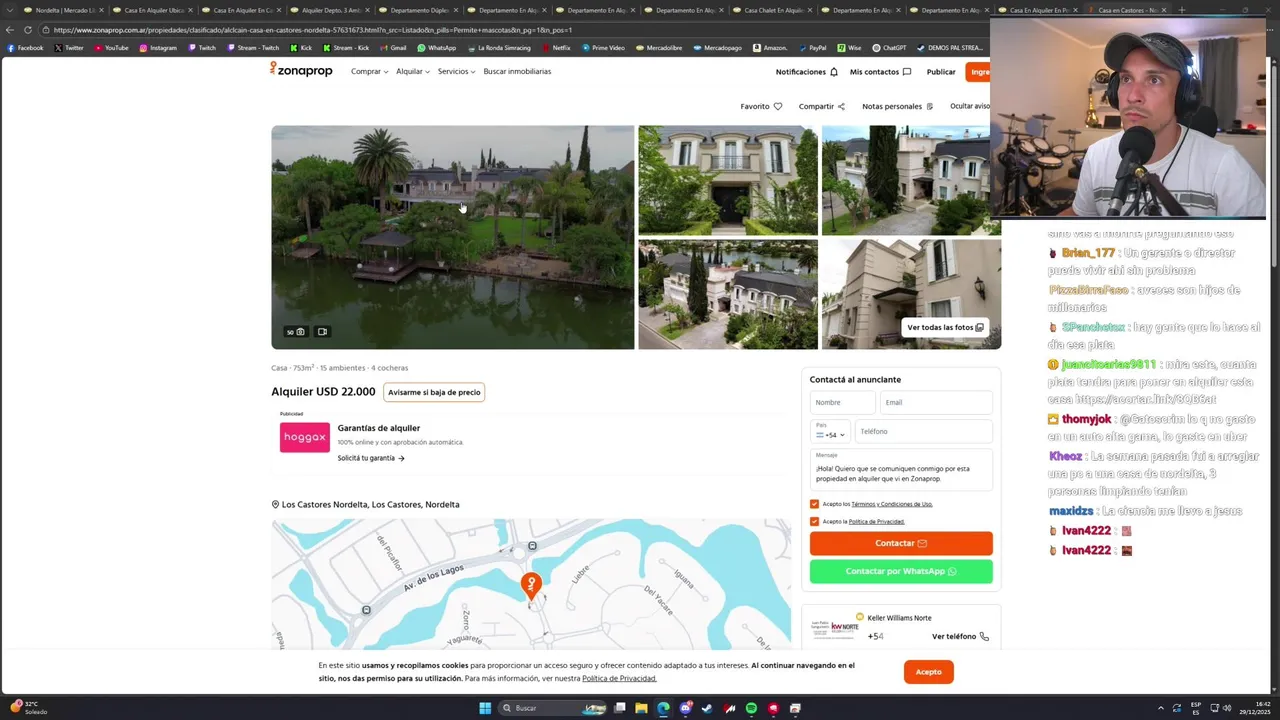This screenshot has height=720, width=1280.
Task: Open the YouTube bookmark
Action: [110, 48]
